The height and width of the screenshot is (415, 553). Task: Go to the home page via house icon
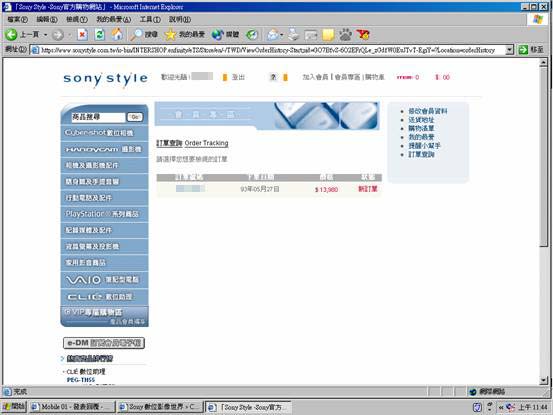[117, 34]
